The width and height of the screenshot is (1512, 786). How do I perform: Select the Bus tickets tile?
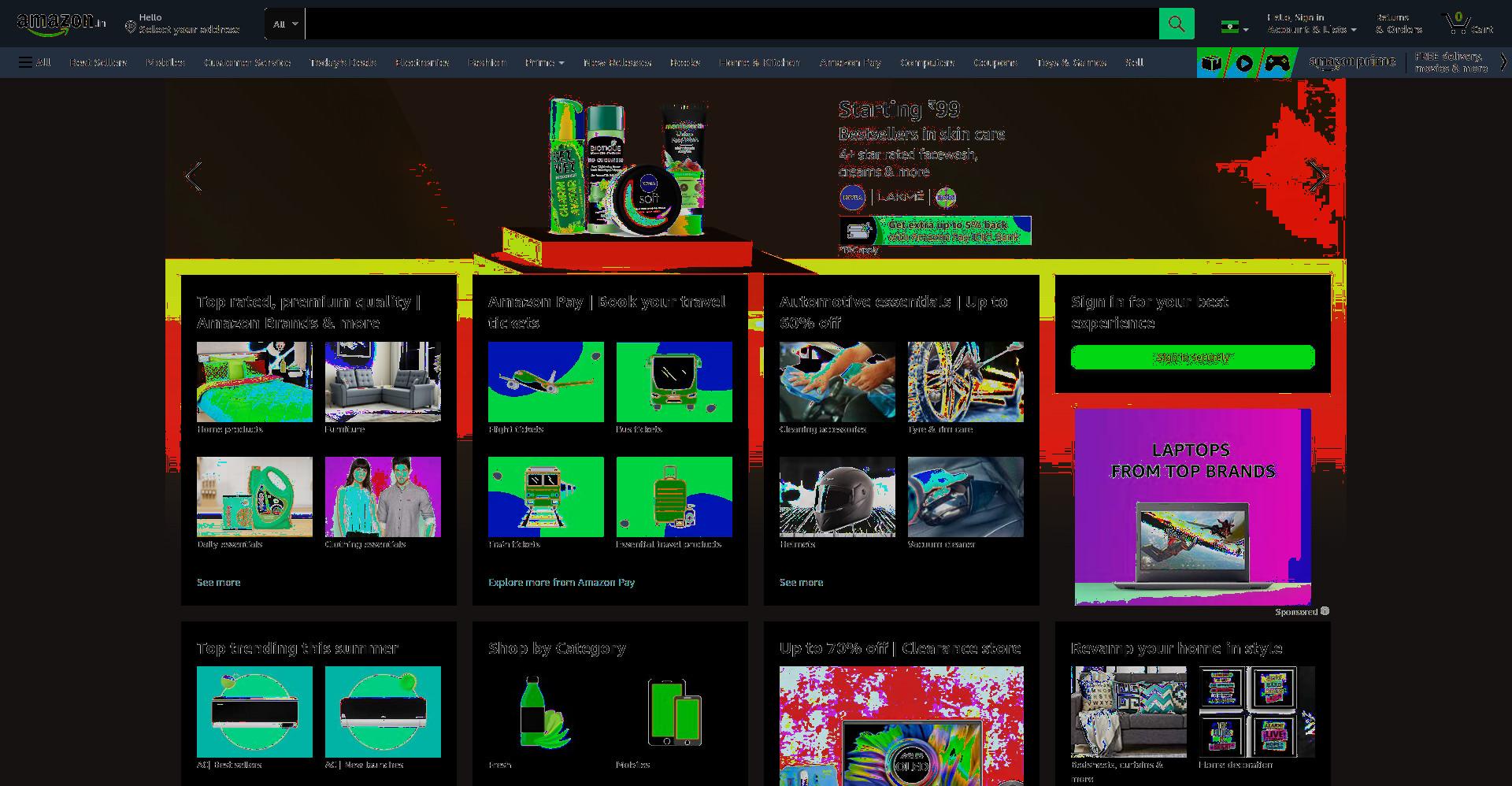tap(674, 382)
